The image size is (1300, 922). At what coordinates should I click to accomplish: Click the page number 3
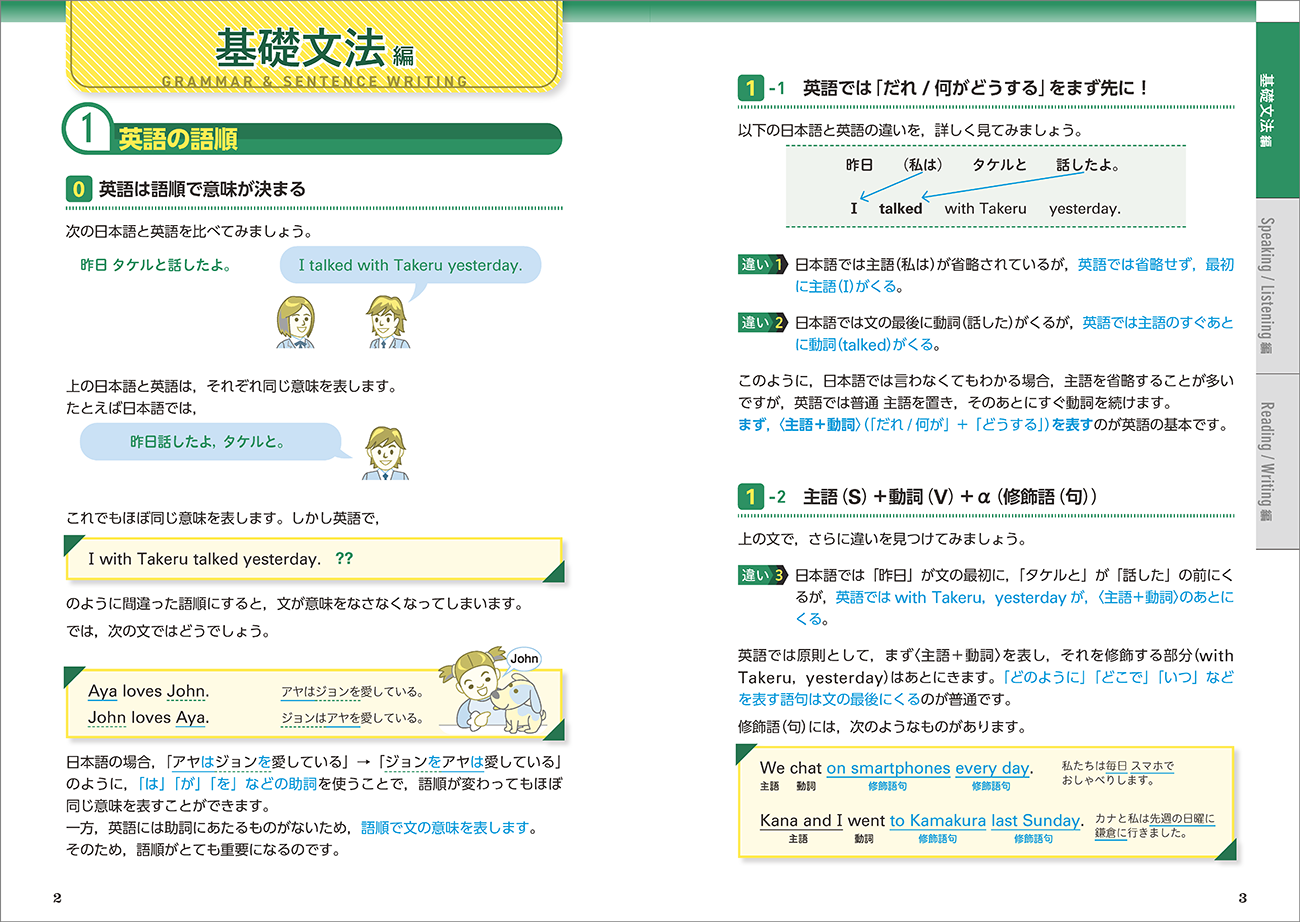(1242, 896)
